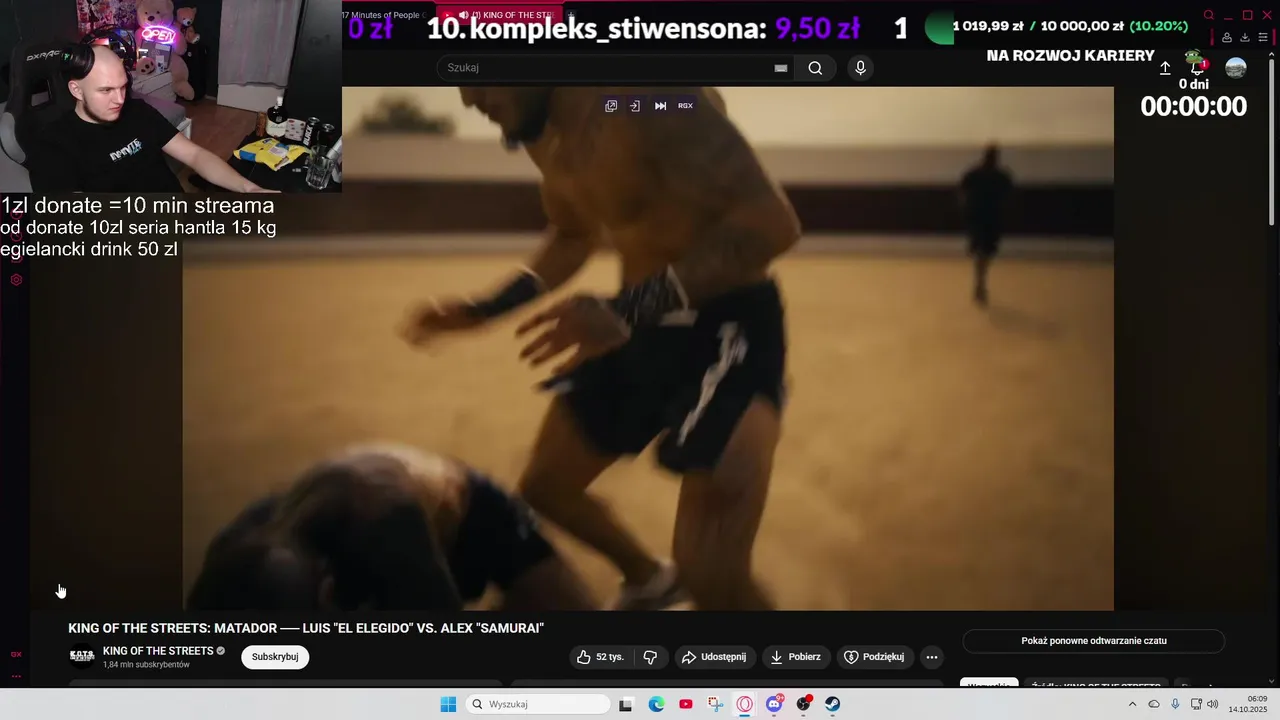Viewport: 1280px width, 720px height.
Task: Open Steam from the taskbar
Action: pyautogui.click(x=832, y=704)
